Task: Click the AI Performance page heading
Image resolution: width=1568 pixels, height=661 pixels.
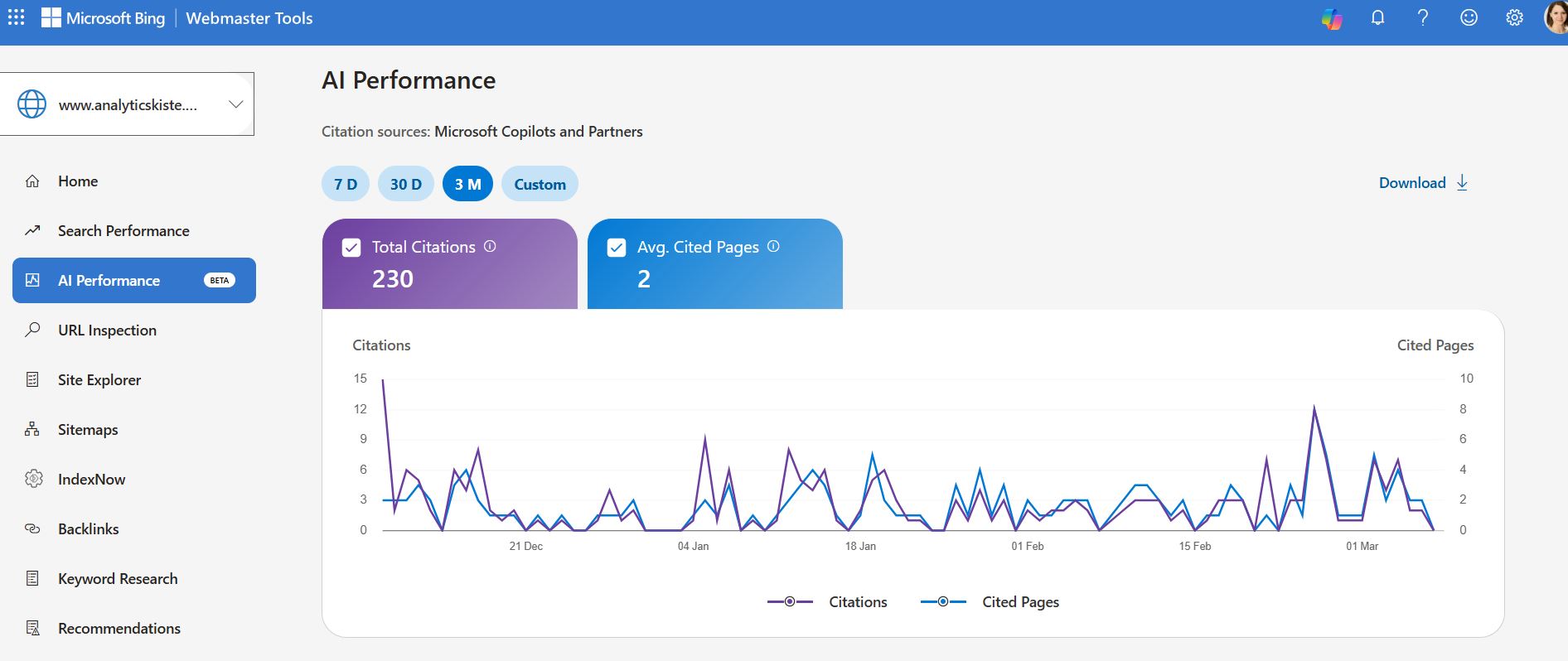Action: pos(409,80)
